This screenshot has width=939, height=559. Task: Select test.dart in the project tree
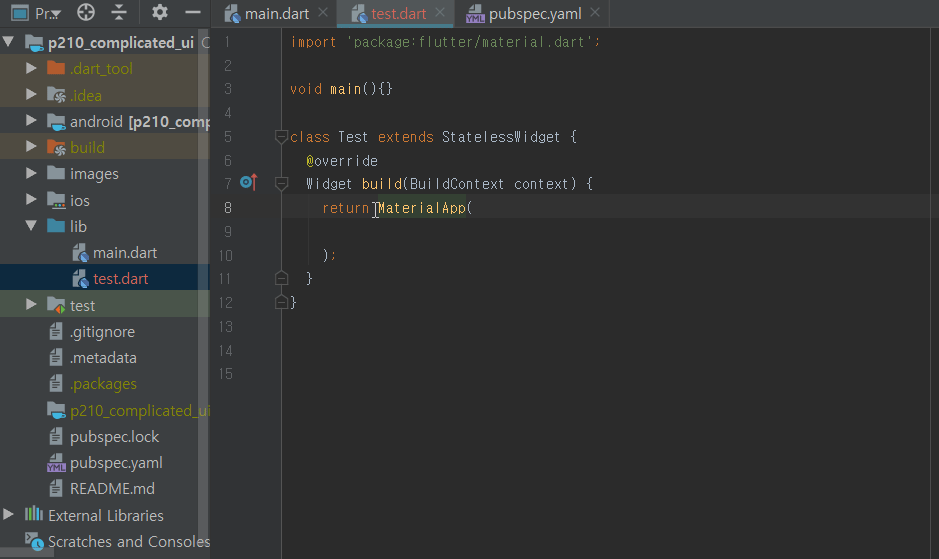[x=120, y=279]
